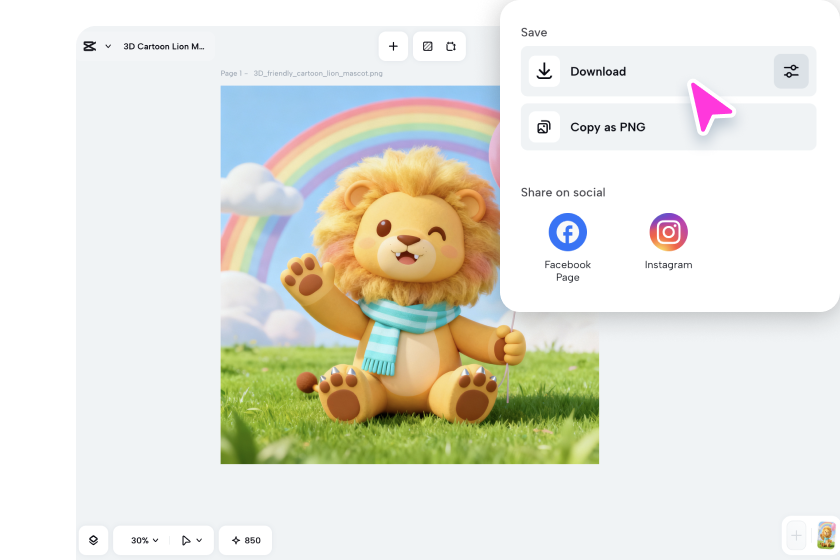The image size is (840, 560).
Task: Open download settings sliders icon
Action: pos(791,71)
